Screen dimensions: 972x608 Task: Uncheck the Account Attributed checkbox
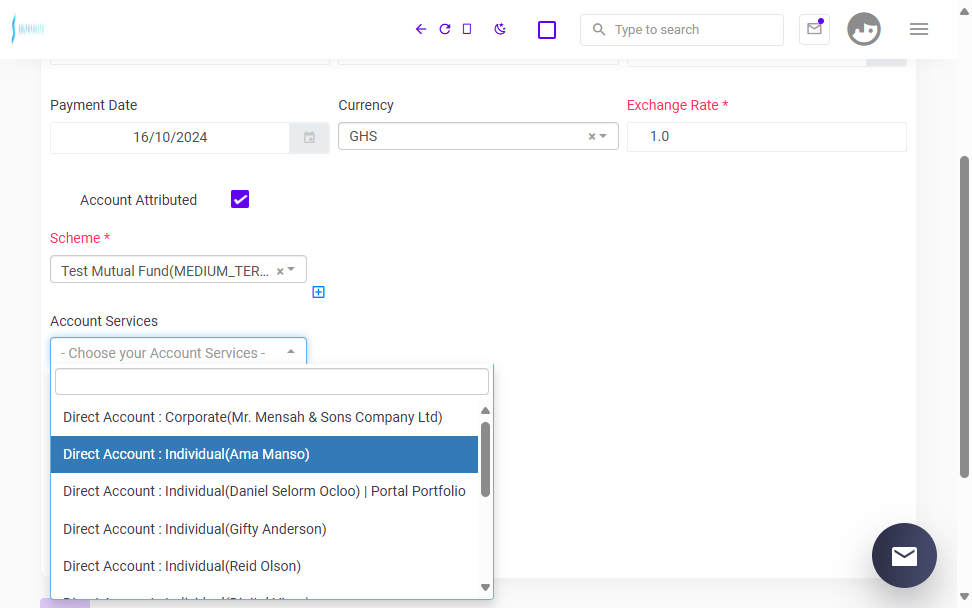tap(240, 199)
